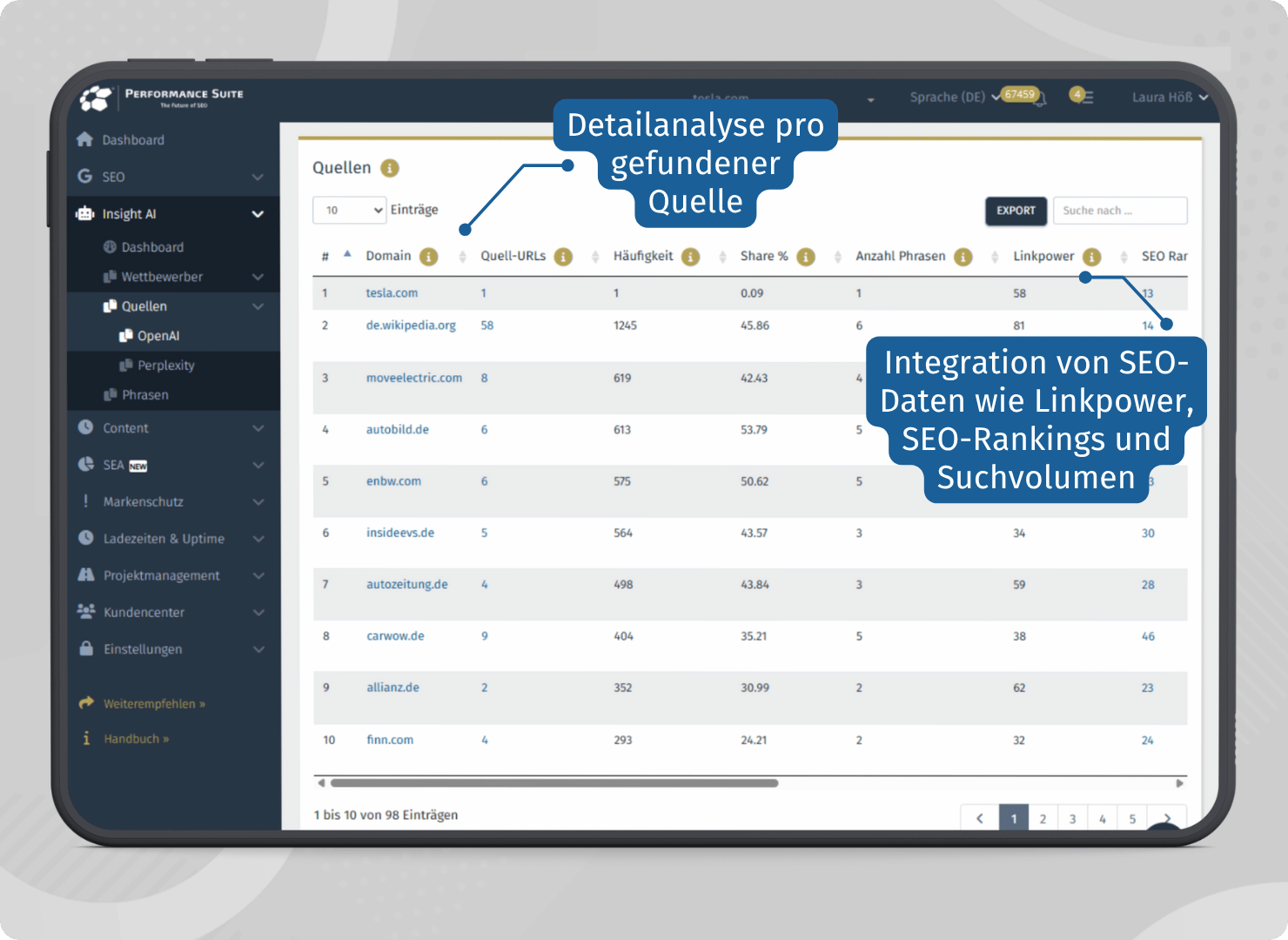Viewport: 1288px width, 940px height.
Task: Click the Ladezeiten & Uptime clock icon
Action: point(85,538)
